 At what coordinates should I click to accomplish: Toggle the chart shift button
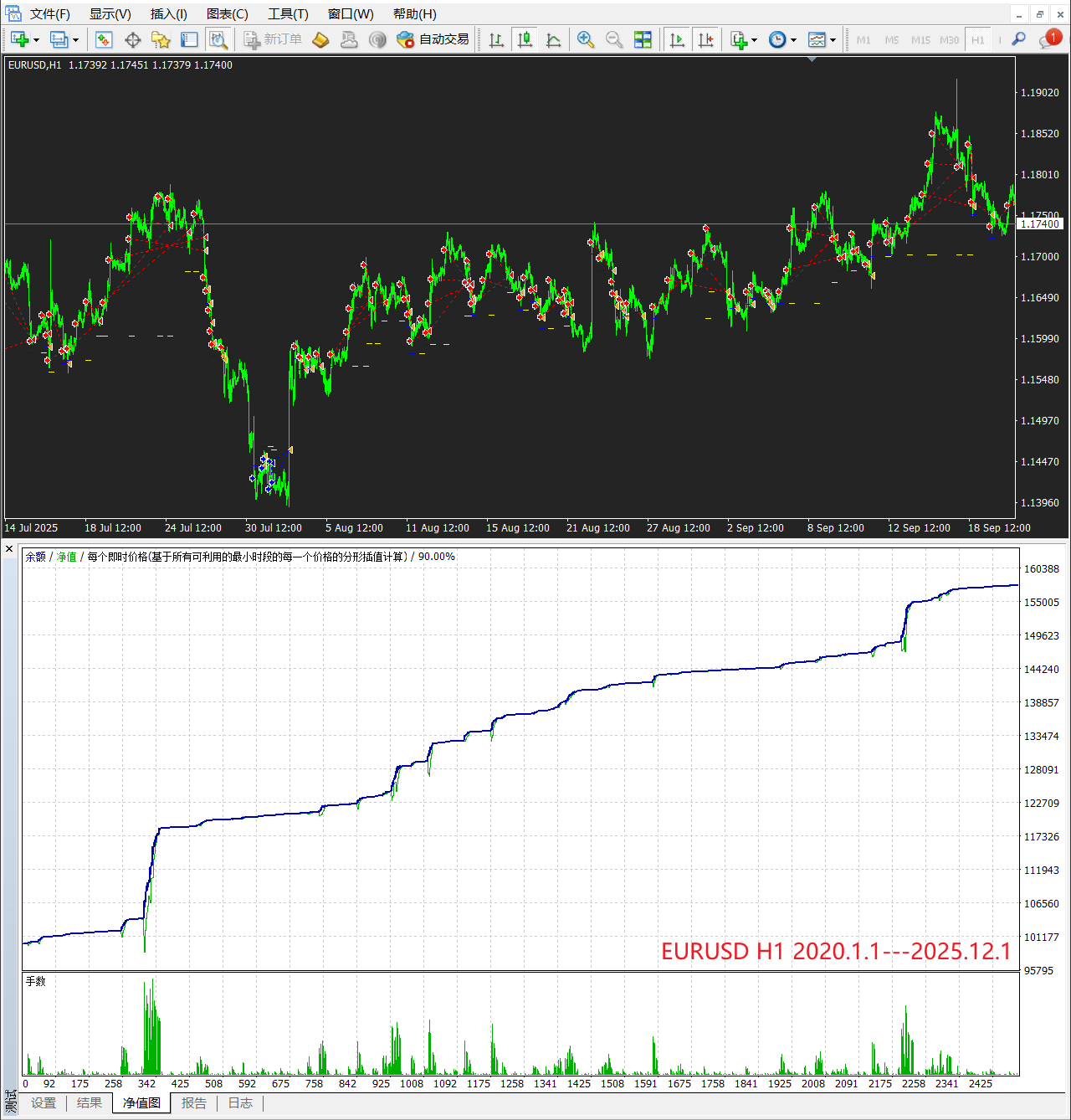point(705,39)
